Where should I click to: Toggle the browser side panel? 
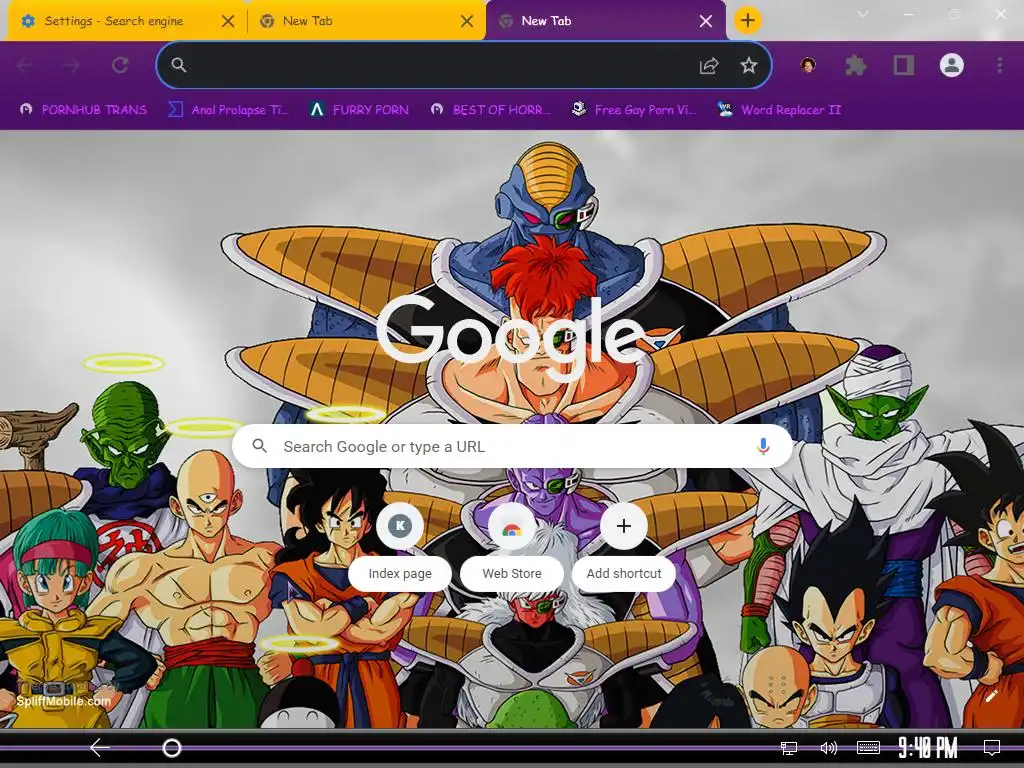point(904,65)
